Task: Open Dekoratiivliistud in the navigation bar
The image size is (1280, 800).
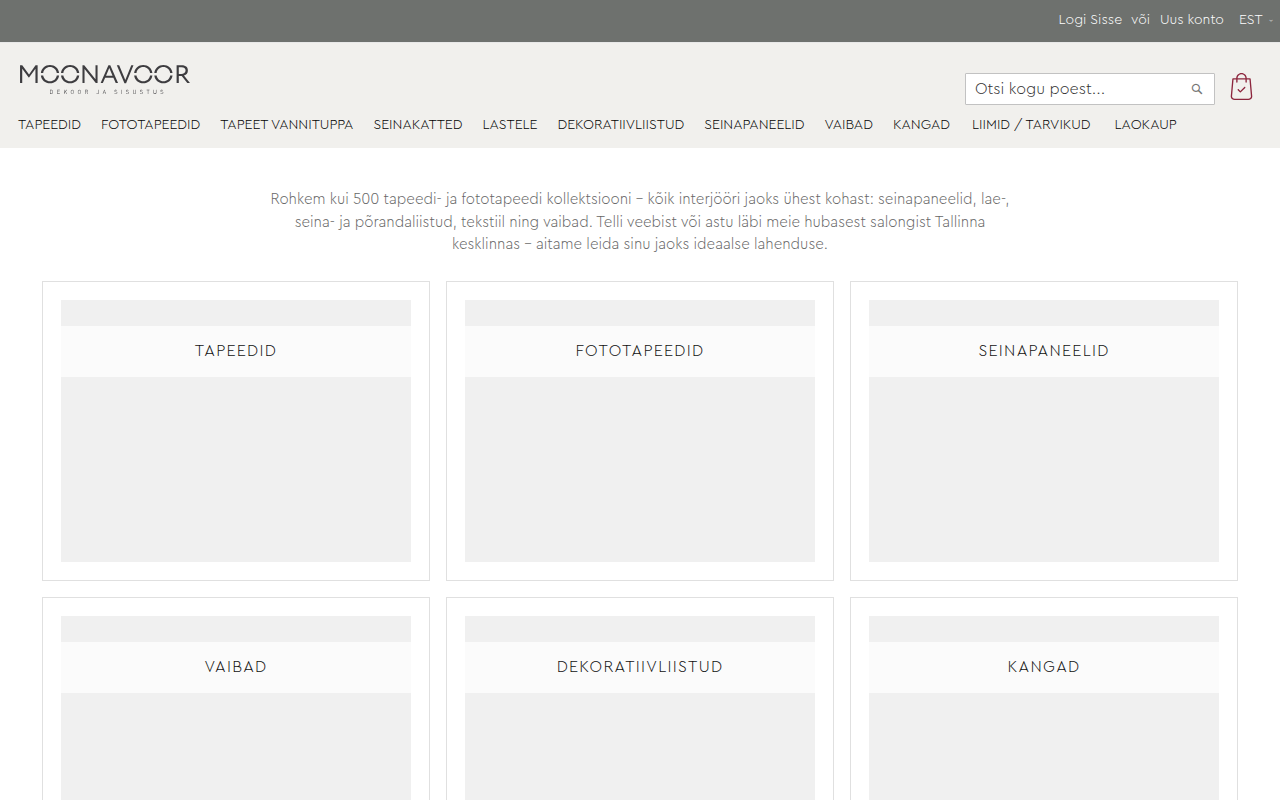Action: (x=621, y=125)
